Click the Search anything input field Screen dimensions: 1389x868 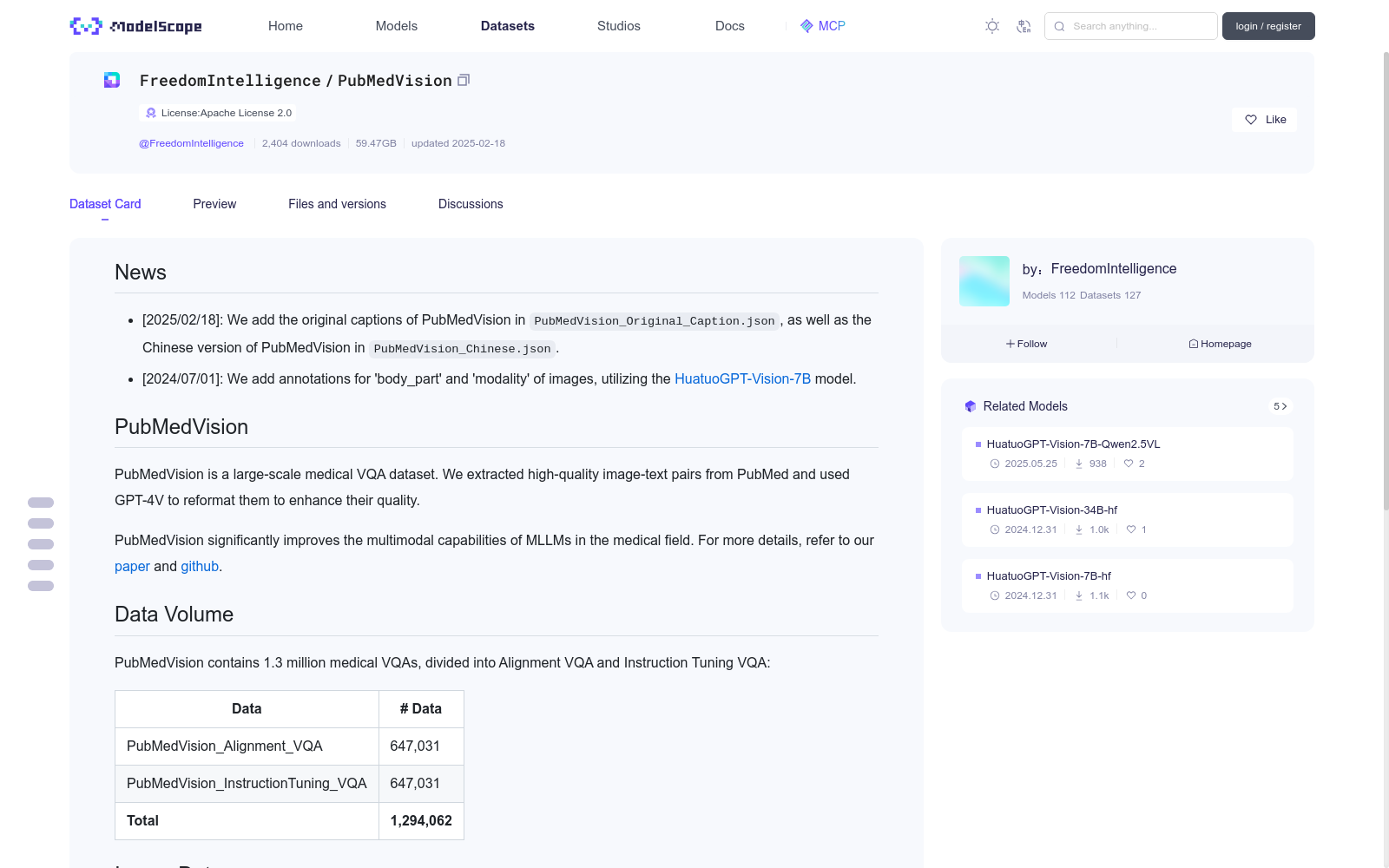[x=1131, y=26]
